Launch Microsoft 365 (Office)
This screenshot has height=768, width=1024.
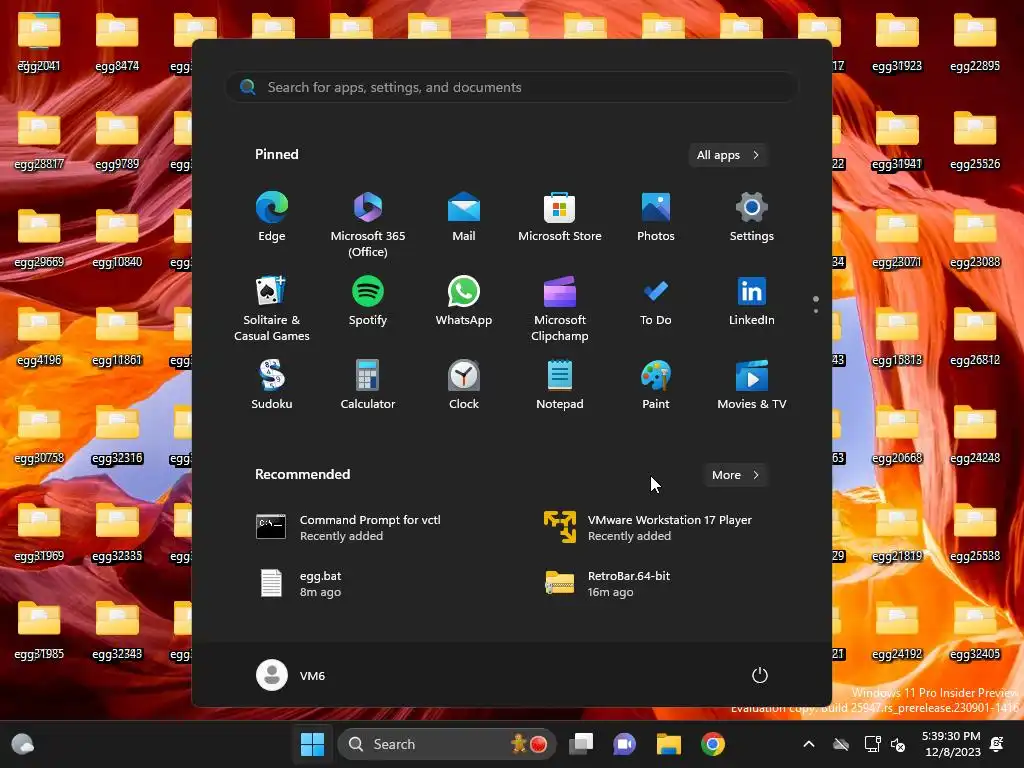(368, 225)
